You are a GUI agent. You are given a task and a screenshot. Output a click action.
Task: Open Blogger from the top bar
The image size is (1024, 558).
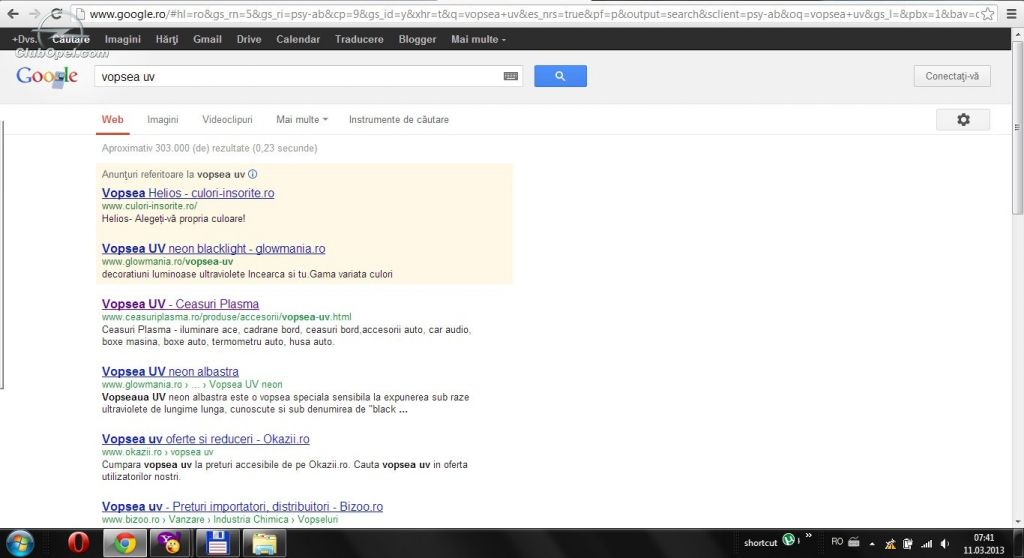click(417, 39)
